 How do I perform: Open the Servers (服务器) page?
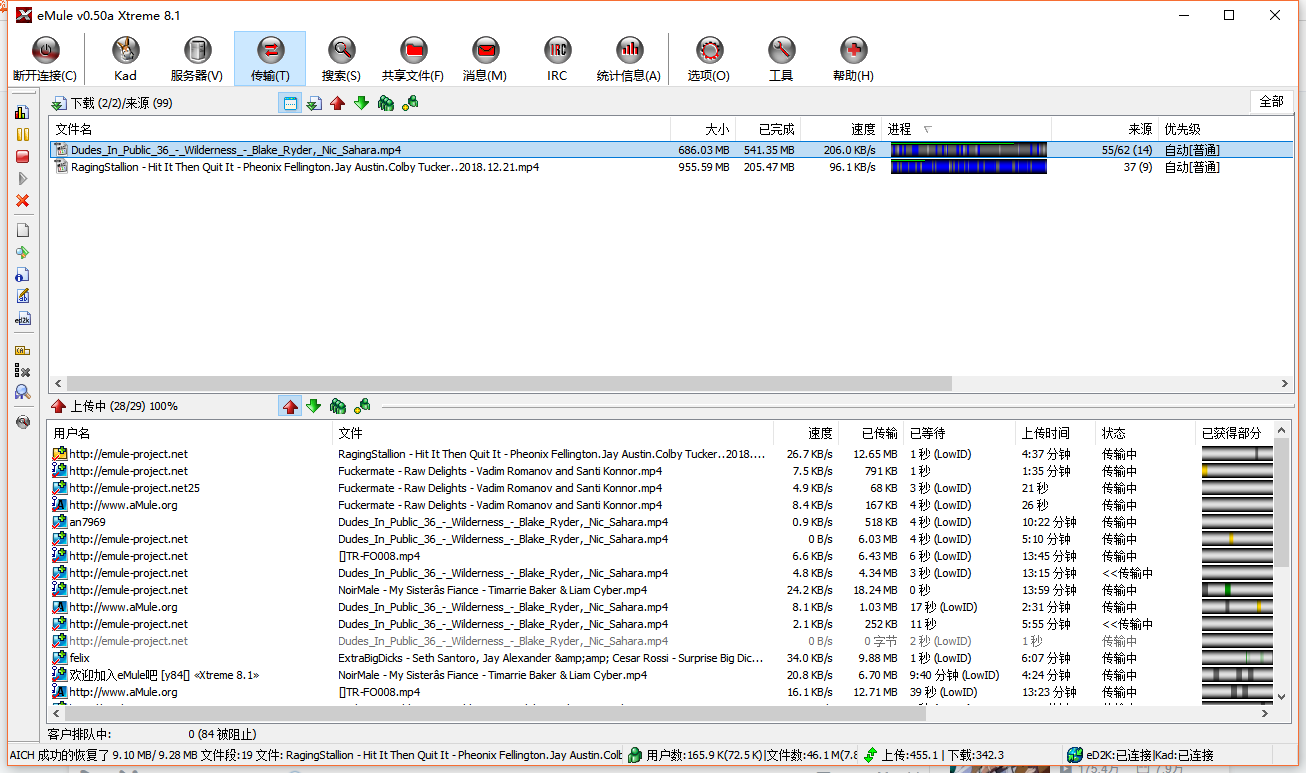tap(197, 58)
